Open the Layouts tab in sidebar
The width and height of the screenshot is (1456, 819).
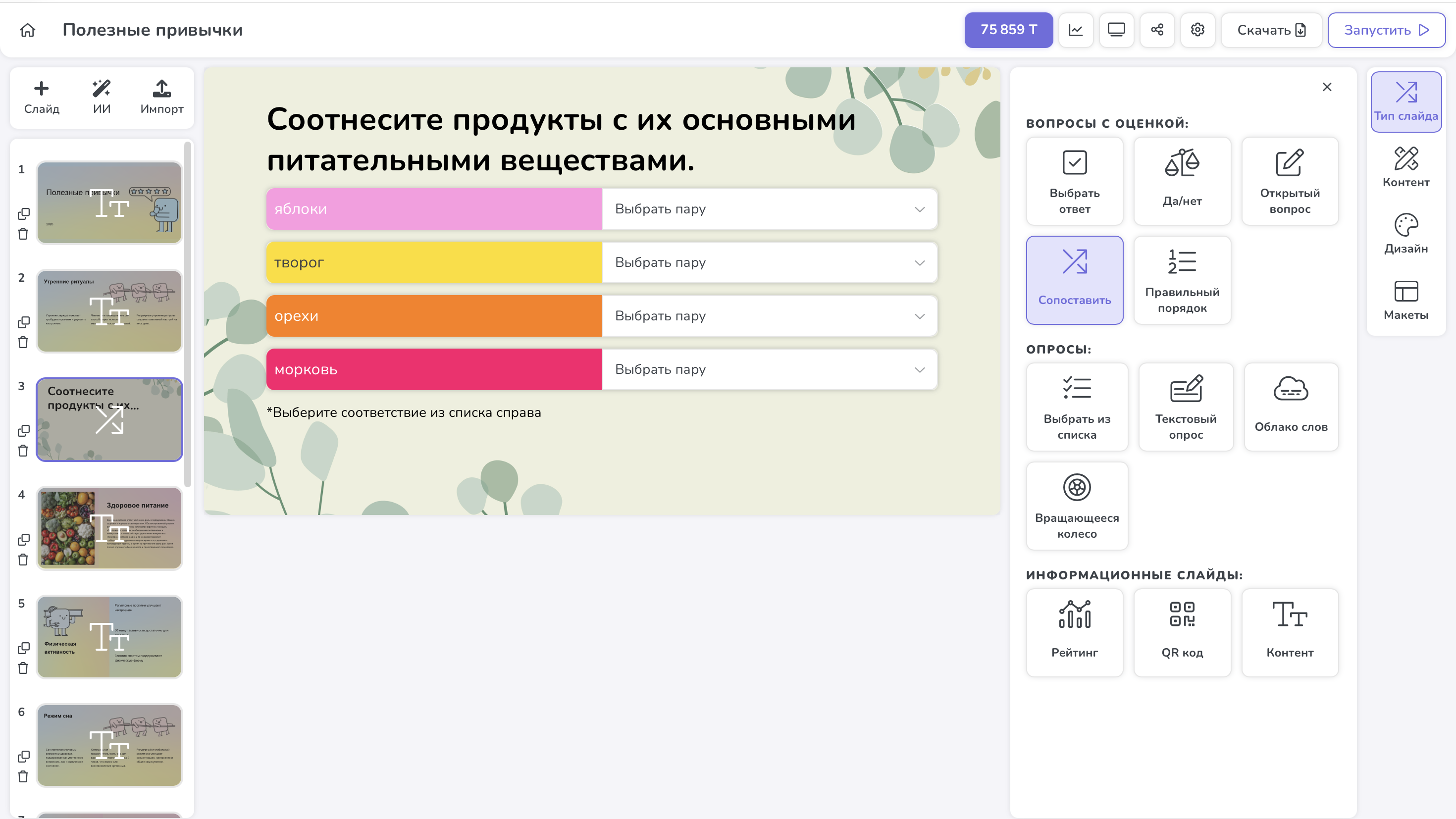pos(1405,300)
